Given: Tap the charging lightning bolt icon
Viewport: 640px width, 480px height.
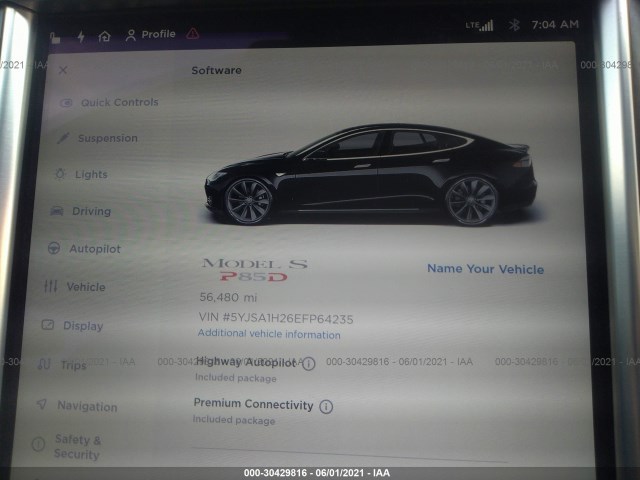Looking at the screenshot, I should (x=81, y=37).
